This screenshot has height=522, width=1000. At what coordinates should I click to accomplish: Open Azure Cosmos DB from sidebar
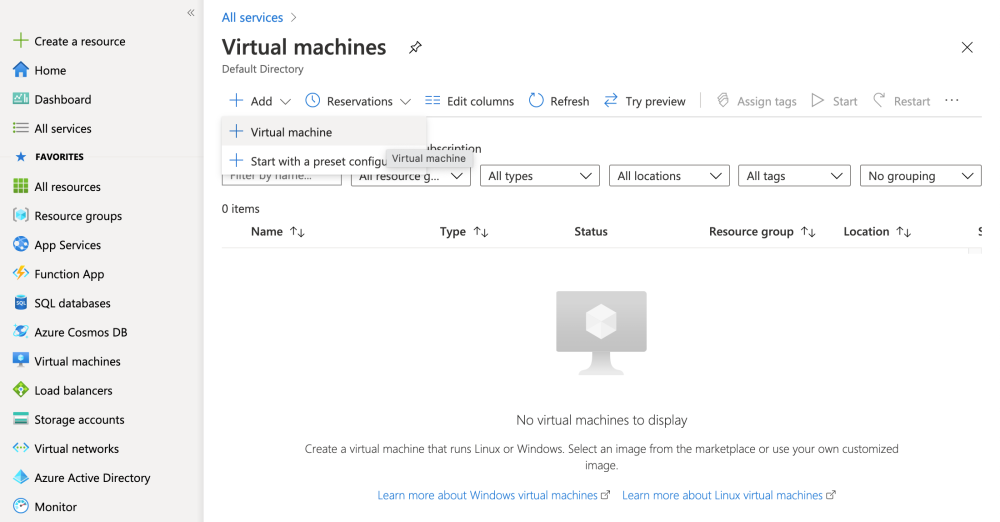(x=80, y=332)
